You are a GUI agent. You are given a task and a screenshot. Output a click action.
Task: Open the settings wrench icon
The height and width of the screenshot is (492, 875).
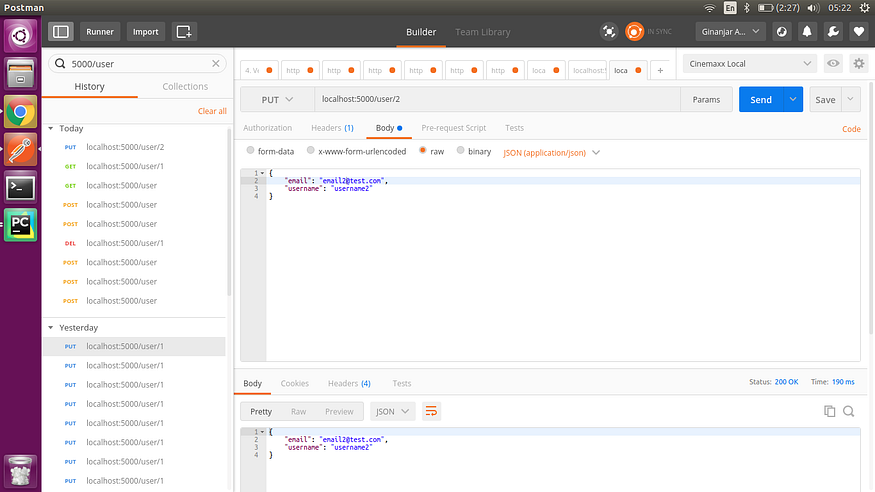[x=833, y=32]
